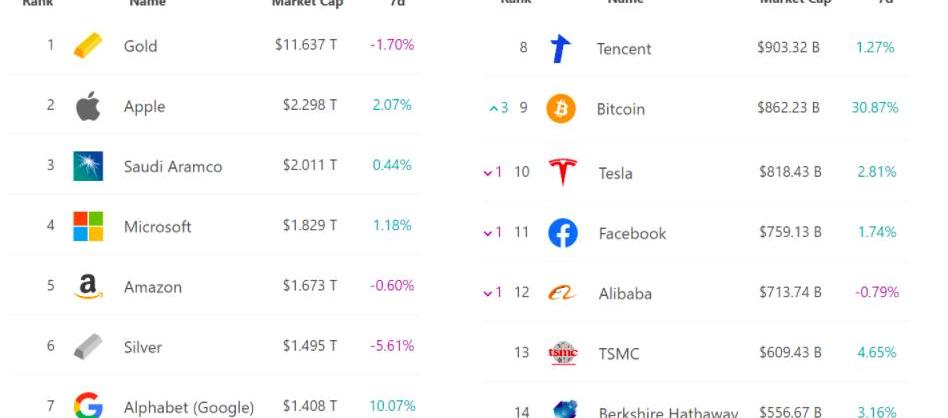This screenshot has width=948, height=418.
Task: Click the Microsoft logo icon
Action: pos(88,226)
